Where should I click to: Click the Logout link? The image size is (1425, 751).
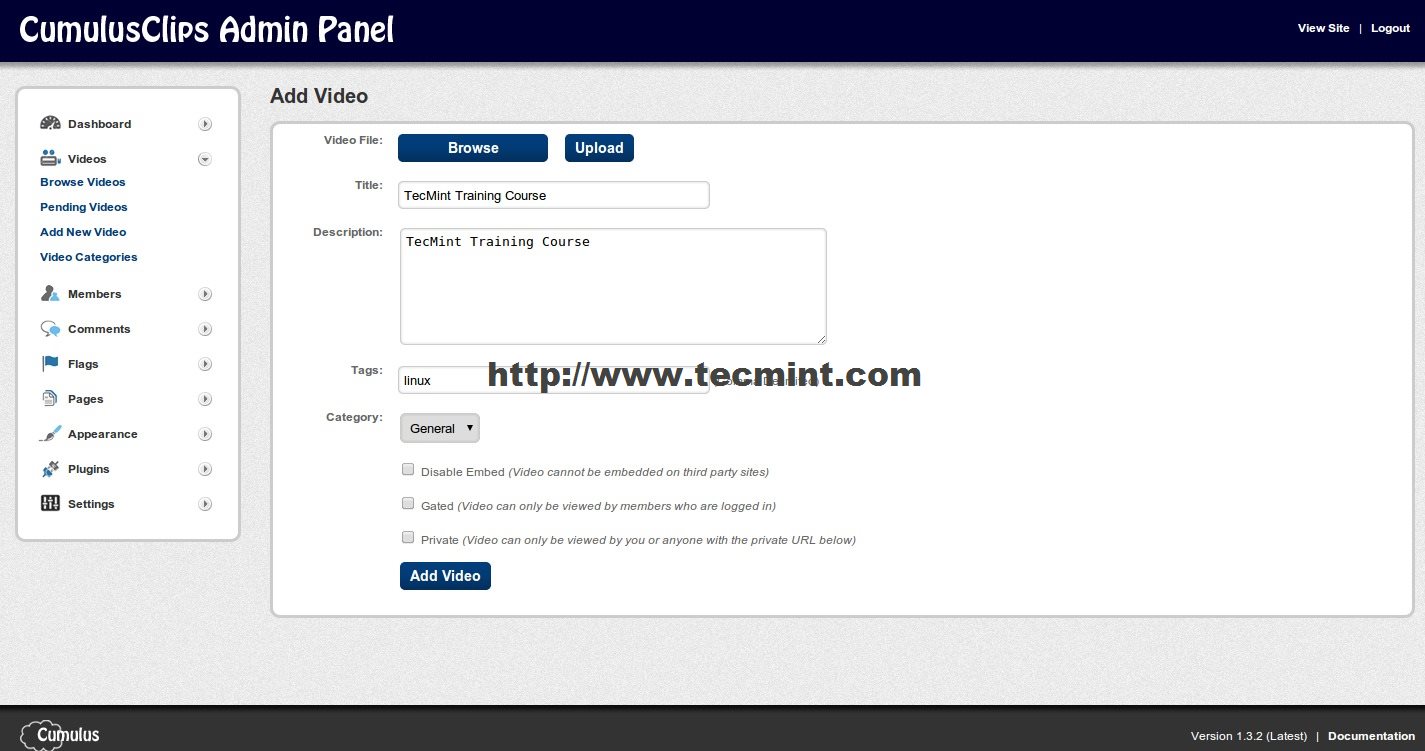pyautogui.click(x=1390, y=28)
